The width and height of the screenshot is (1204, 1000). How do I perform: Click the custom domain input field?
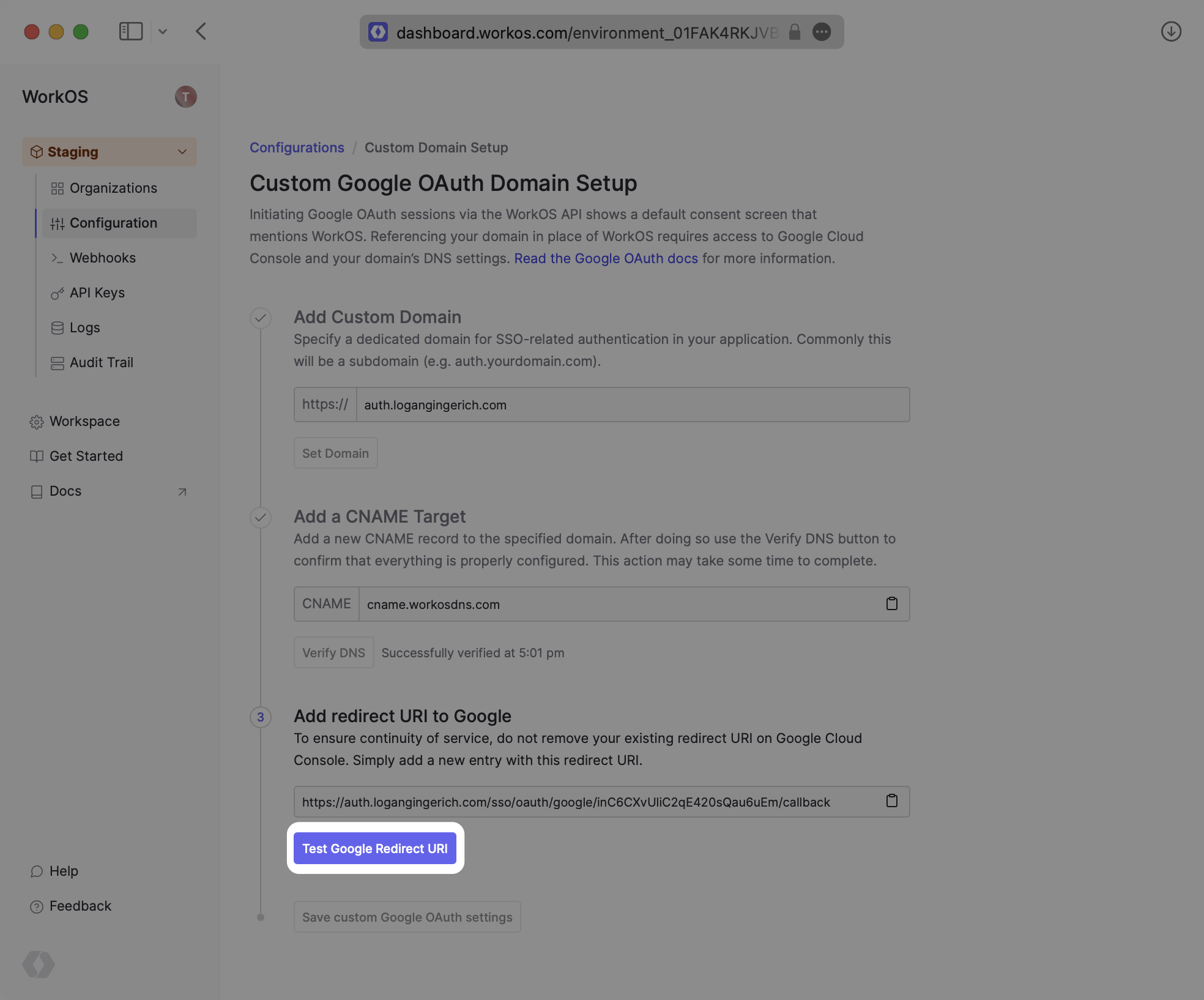tap(632, 405)
